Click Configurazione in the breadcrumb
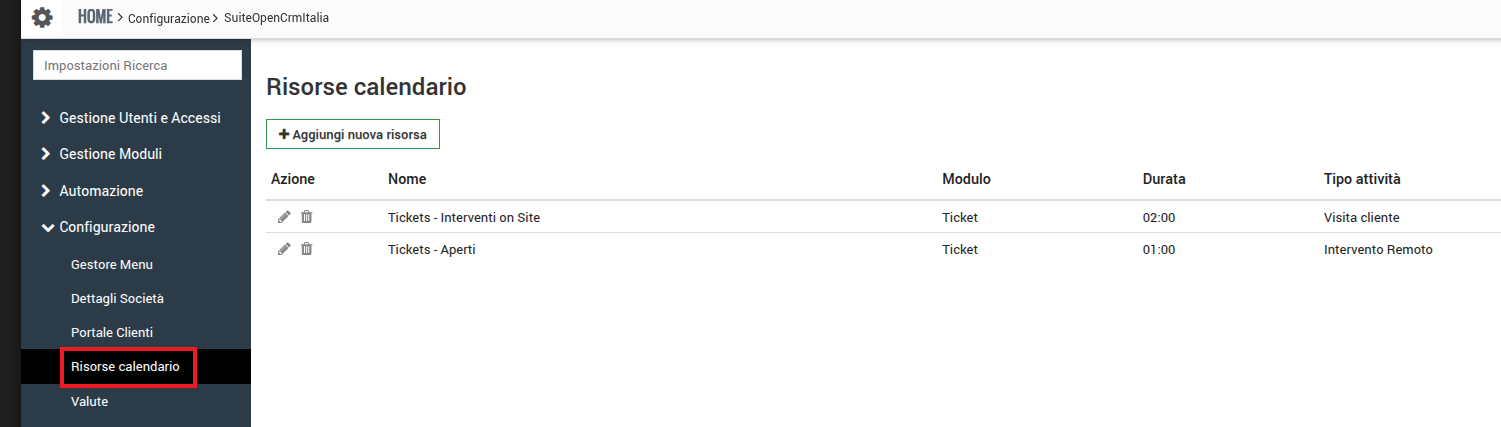This screenshot has width=1501, height=427. pyautogui.click(x=169, y=19)
